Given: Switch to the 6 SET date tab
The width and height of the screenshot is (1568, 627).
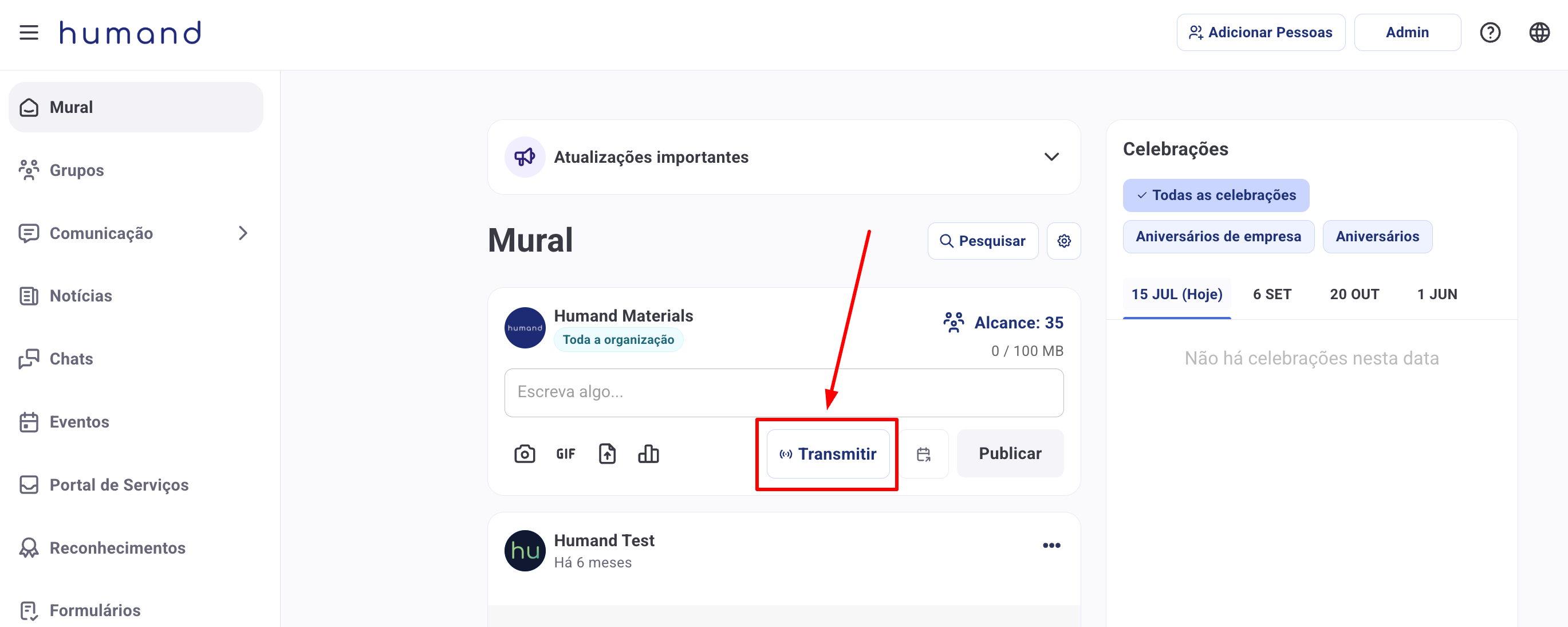Looking at the screenshot, I should click(x=1271, y=295).
